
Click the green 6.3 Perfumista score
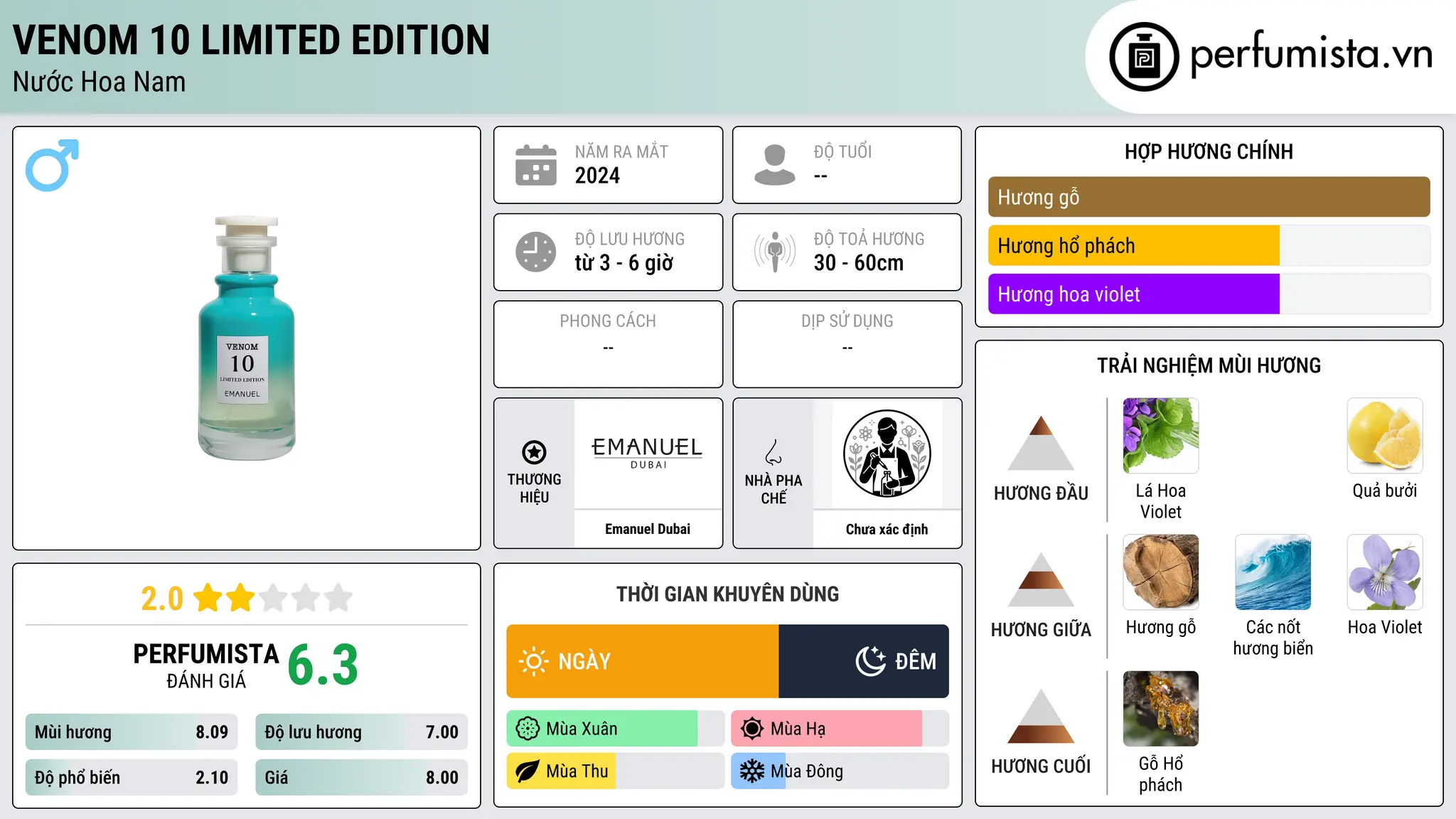323,665
